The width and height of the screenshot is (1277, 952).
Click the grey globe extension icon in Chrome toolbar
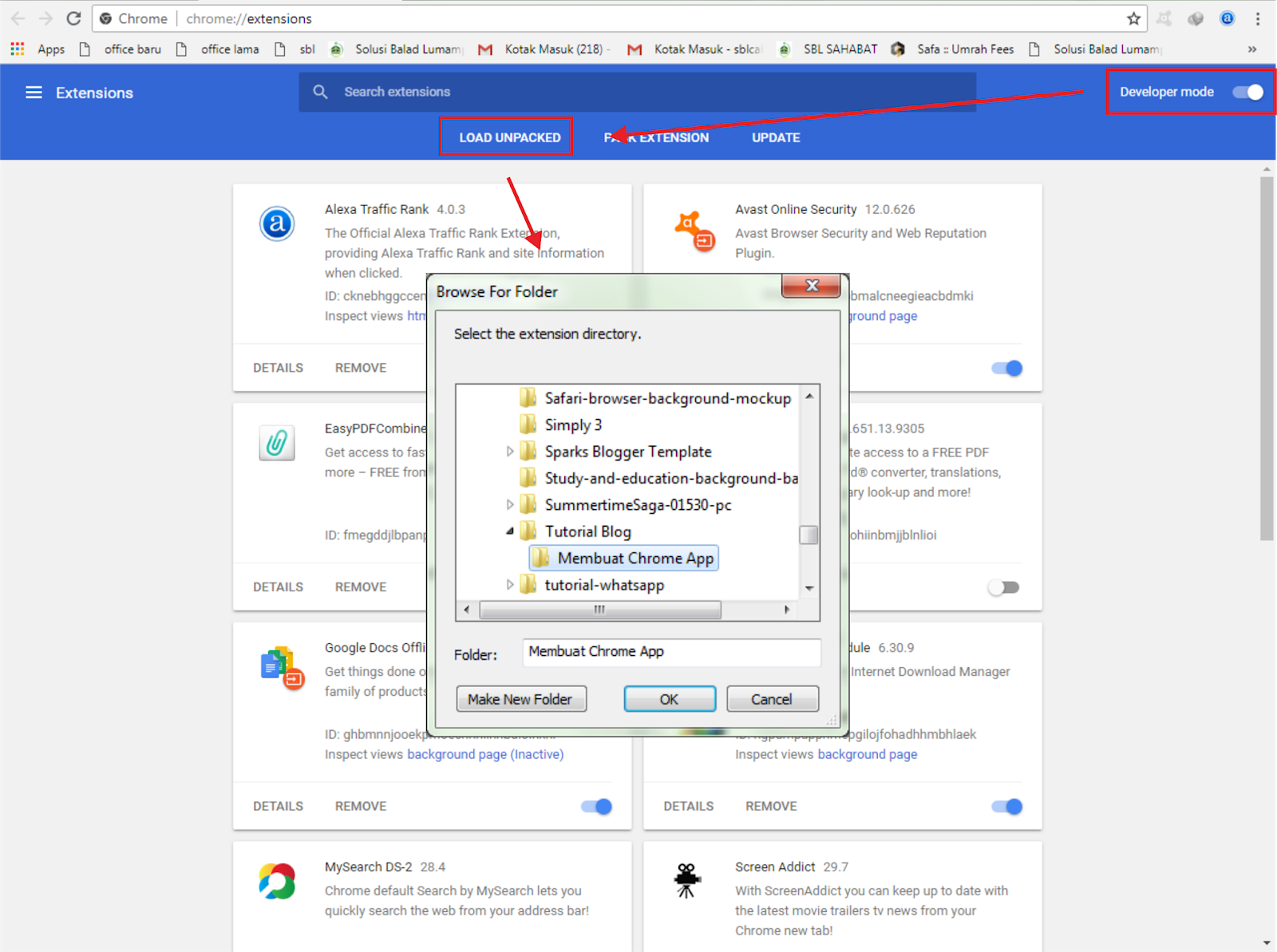pyautogui.click(x=1196, y=18)
